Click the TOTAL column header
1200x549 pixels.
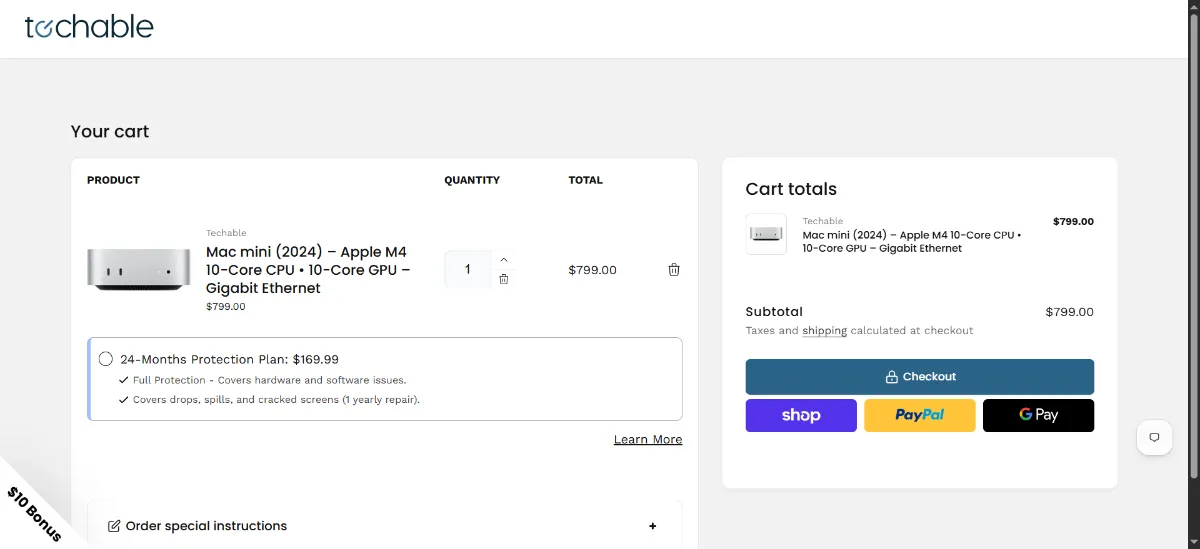pos(586,181)
